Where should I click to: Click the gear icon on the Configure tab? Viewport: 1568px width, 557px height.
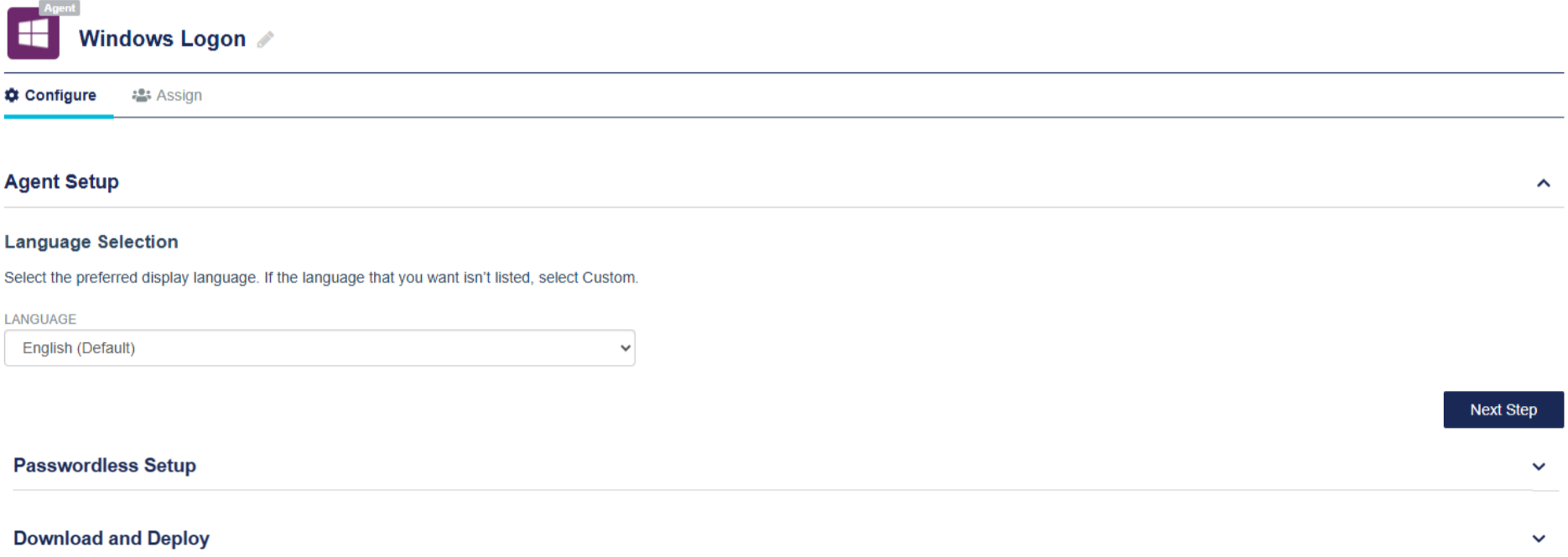(12, 96)
